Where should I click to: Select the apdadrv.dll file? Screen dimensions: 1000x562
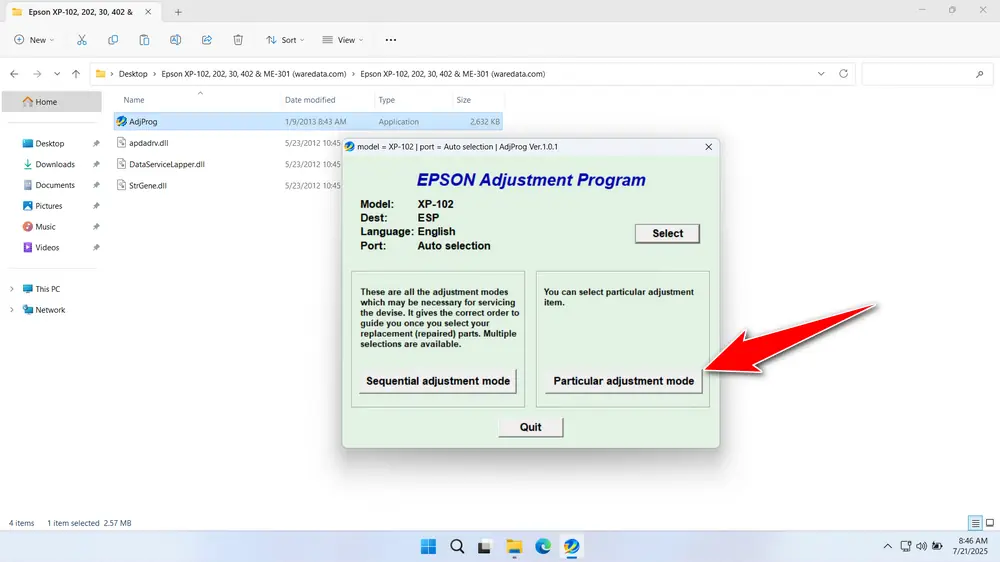point(149,143)
